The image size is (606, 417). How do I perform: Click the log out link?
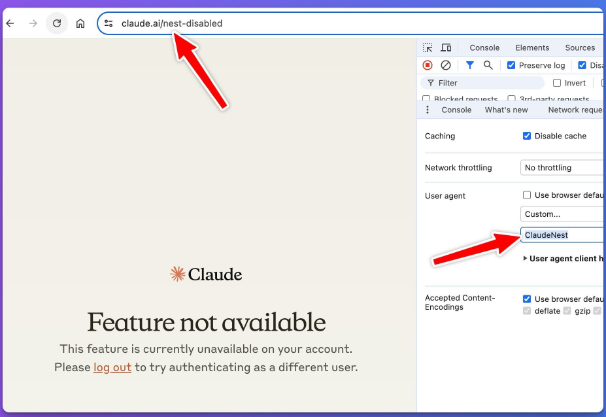pos(112,367)
